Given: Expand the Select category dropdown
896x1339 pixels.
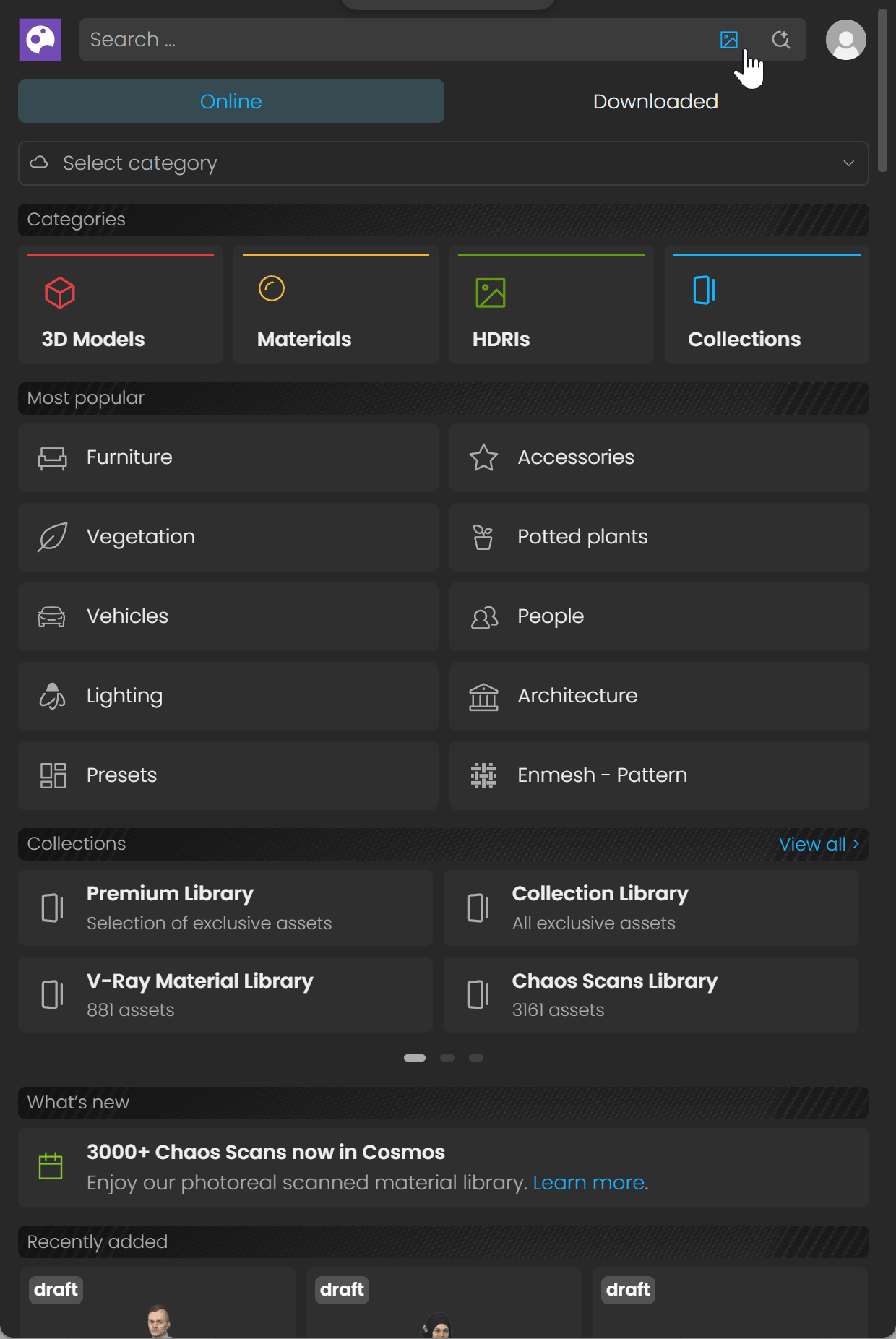Looking at the screenshot, I should point(444,163).
